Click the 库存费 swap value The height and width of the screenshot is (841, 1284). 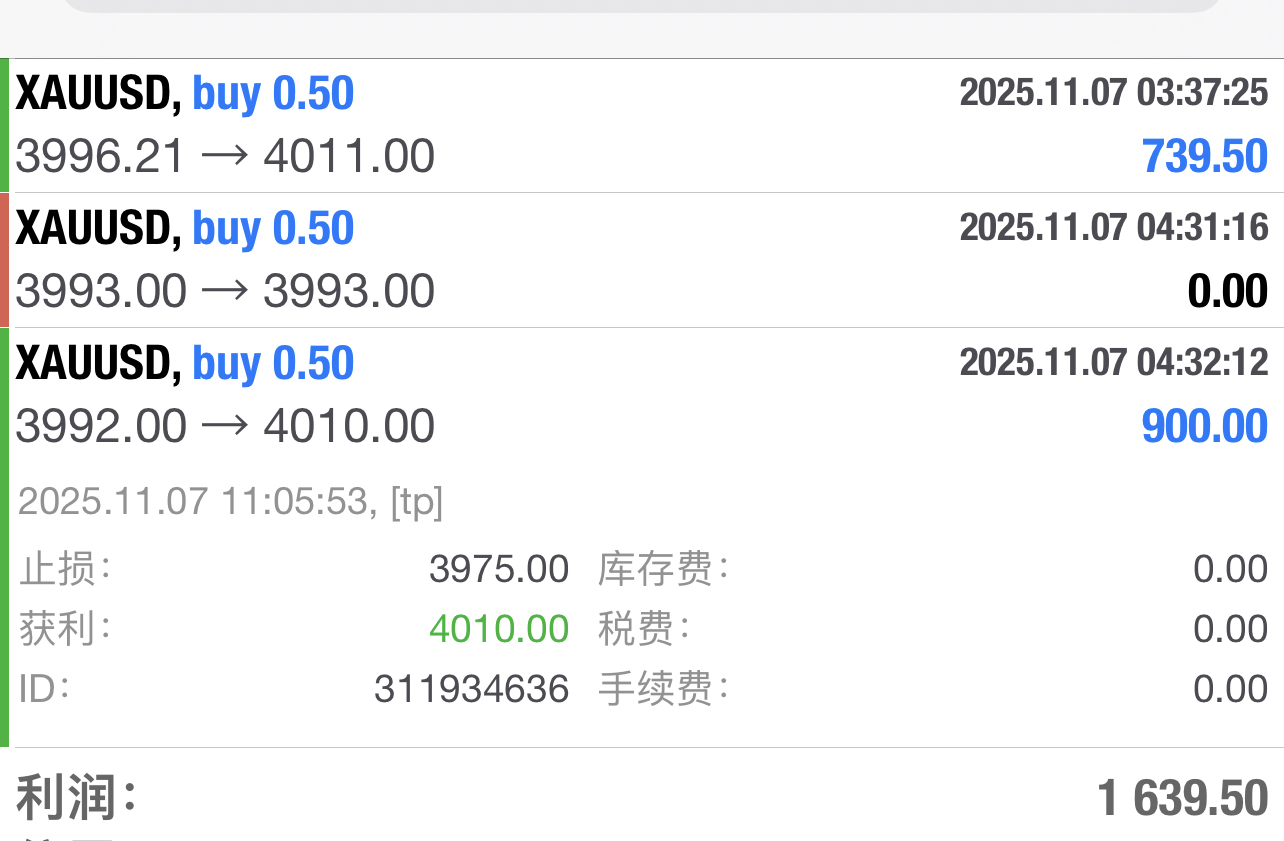(x=1230, y=570)
